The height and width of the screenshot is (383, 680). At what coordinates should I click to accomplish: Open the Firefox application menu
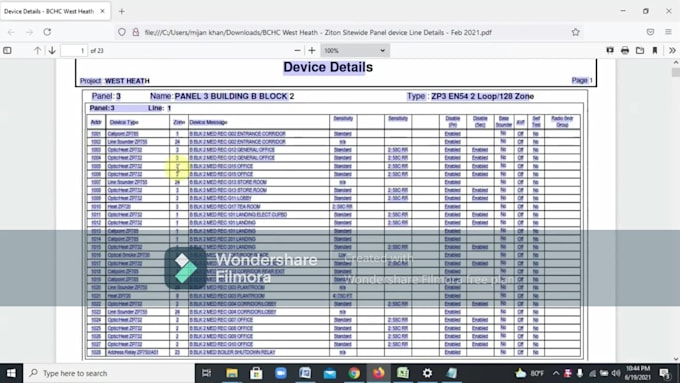click(668, 32)
